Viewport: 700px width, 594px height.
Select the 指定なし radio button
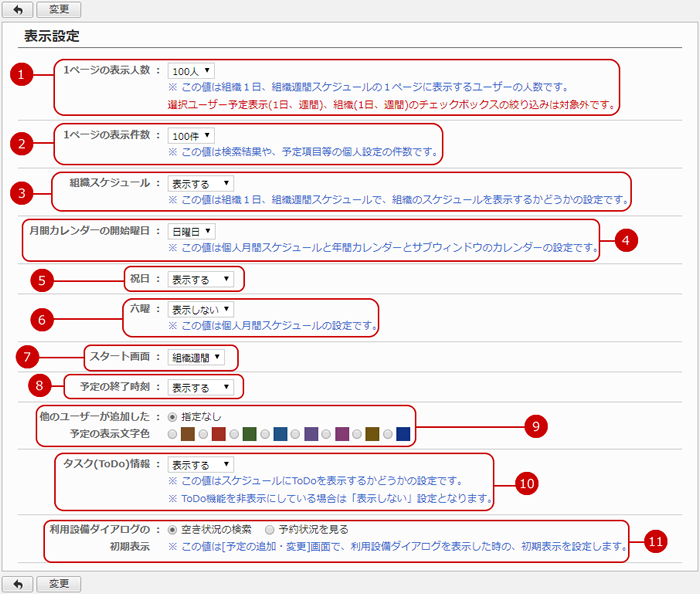pos(172,417)
